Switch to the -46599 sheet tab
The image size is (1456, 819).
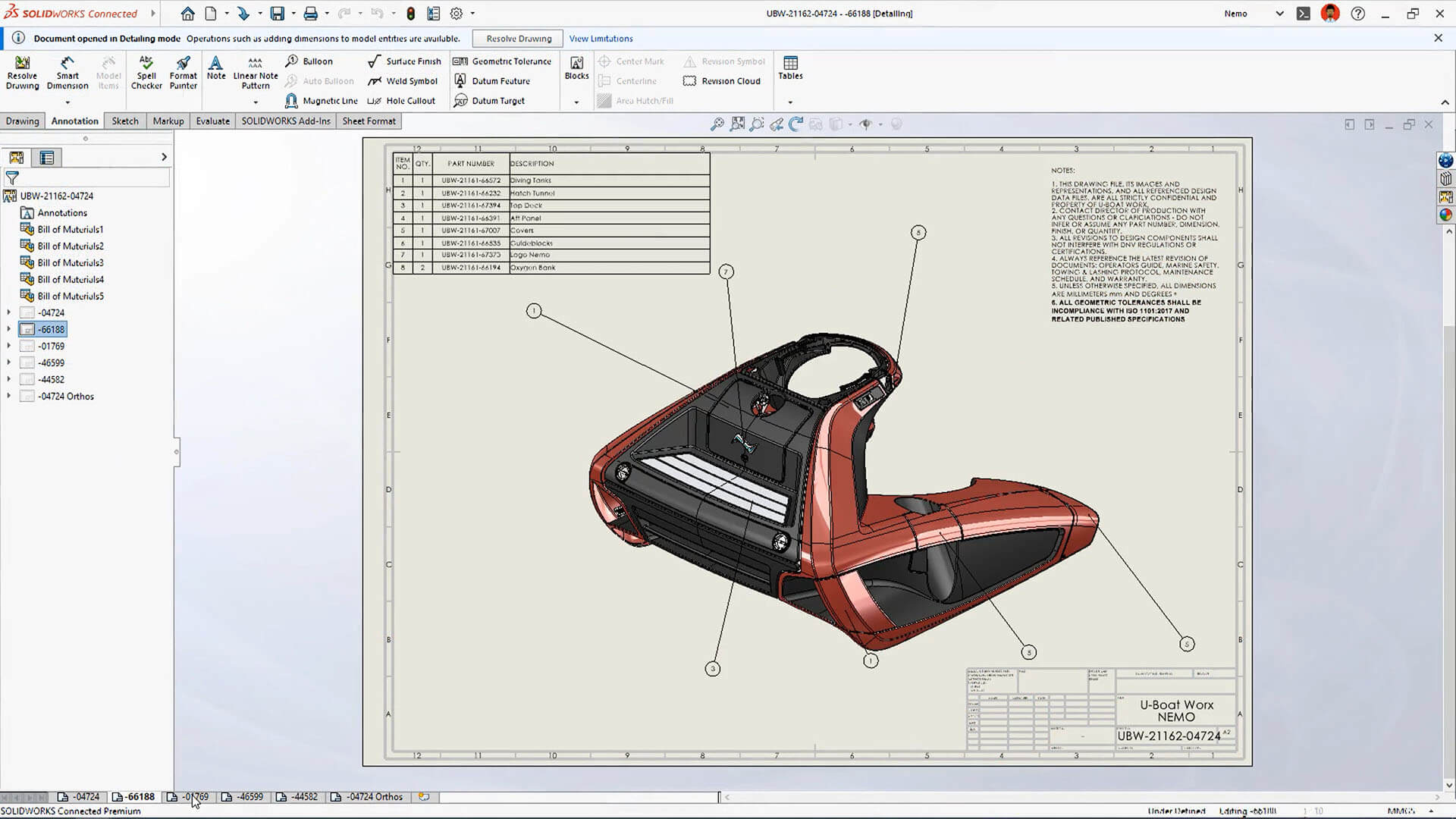coord(242,797)
